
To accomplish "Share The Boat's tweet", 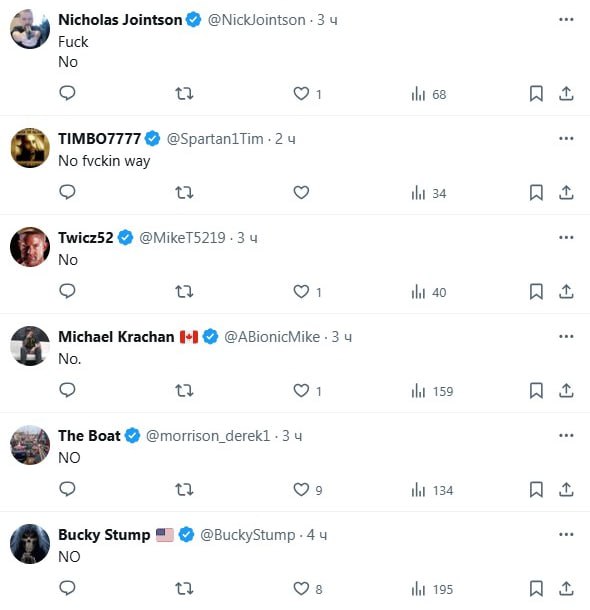I will 566,489.
